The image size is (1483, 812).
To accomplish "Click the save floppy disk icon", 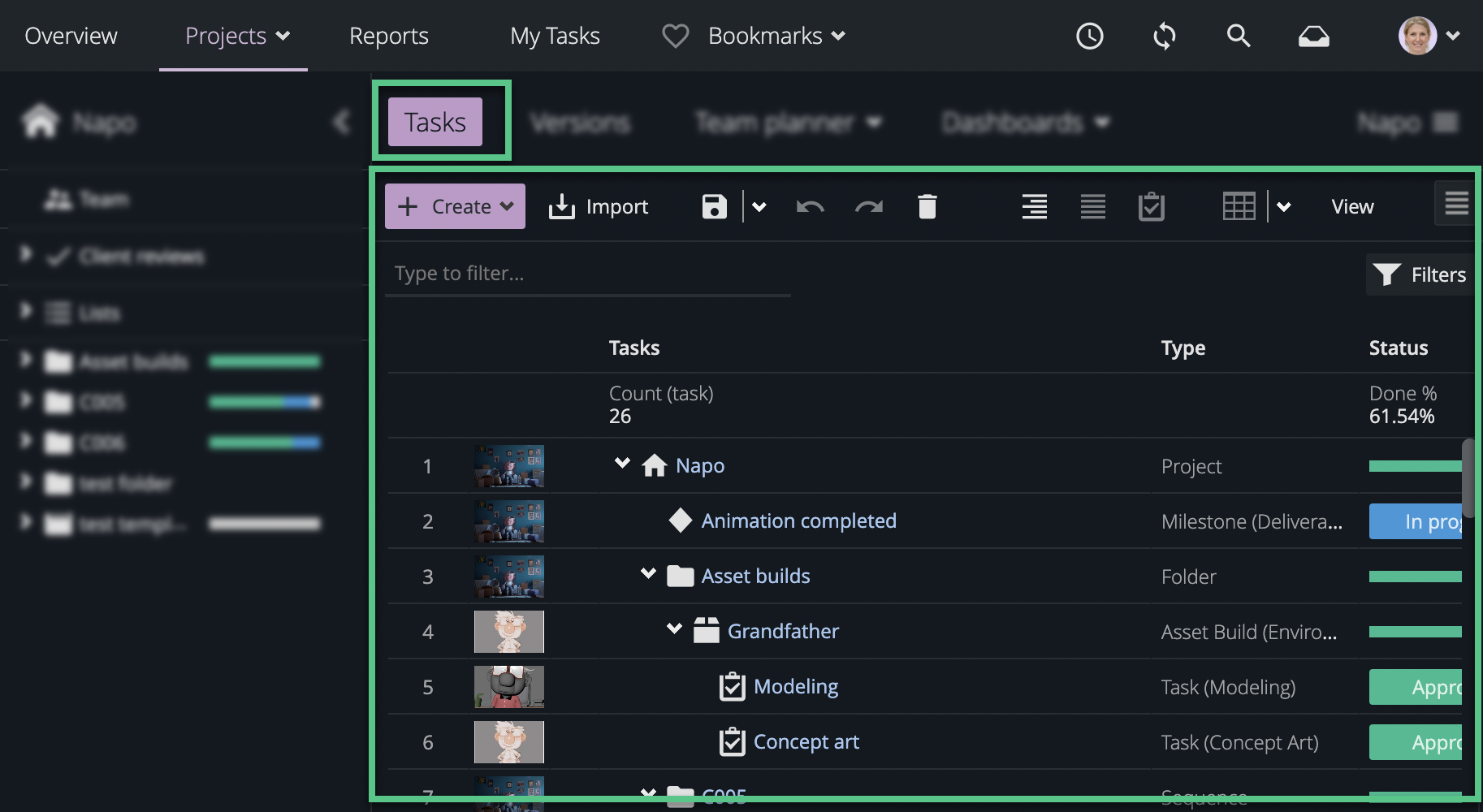I will (x=714, y=207).
